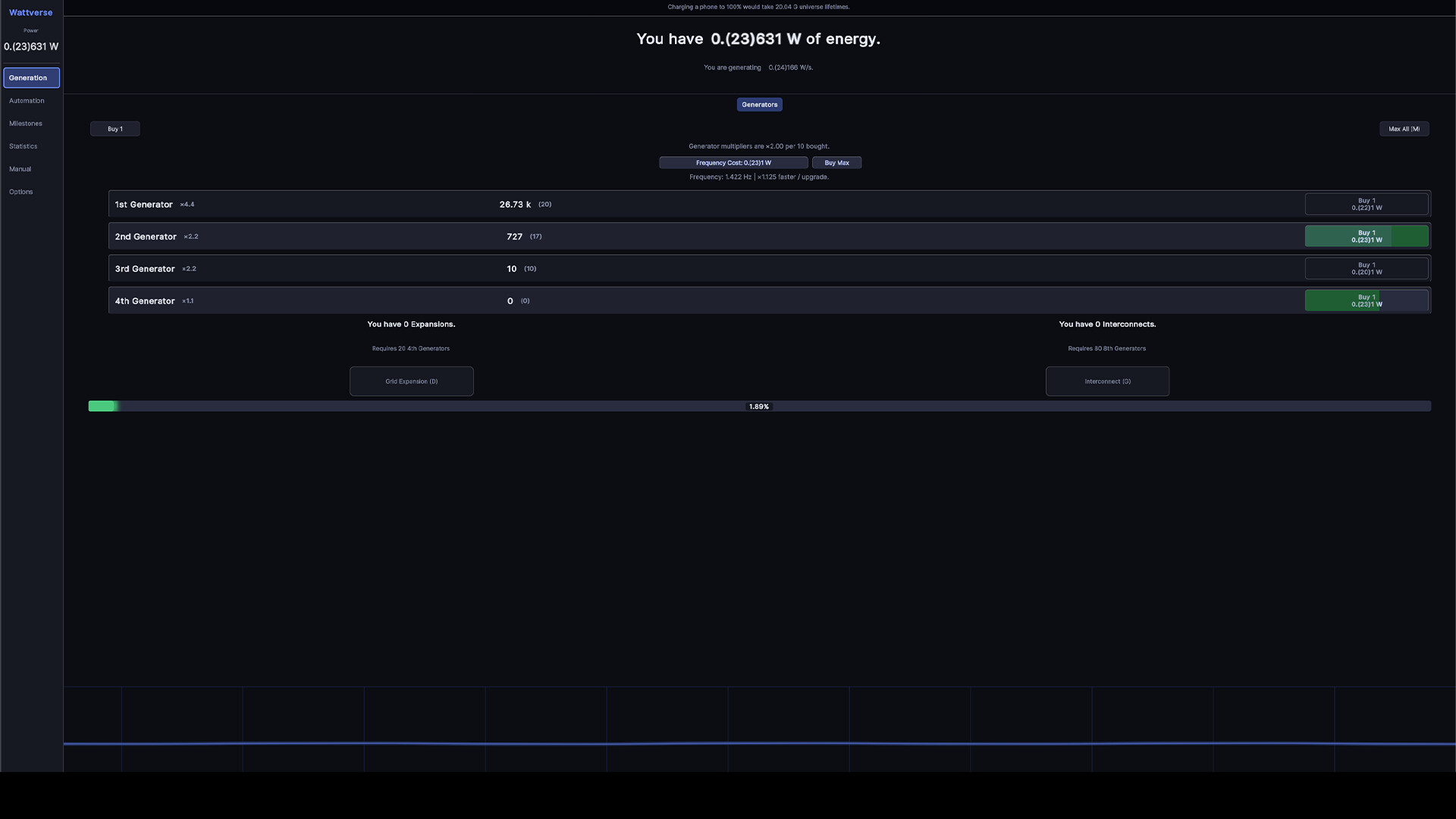Click the Interconnect (0) button

1107,381
